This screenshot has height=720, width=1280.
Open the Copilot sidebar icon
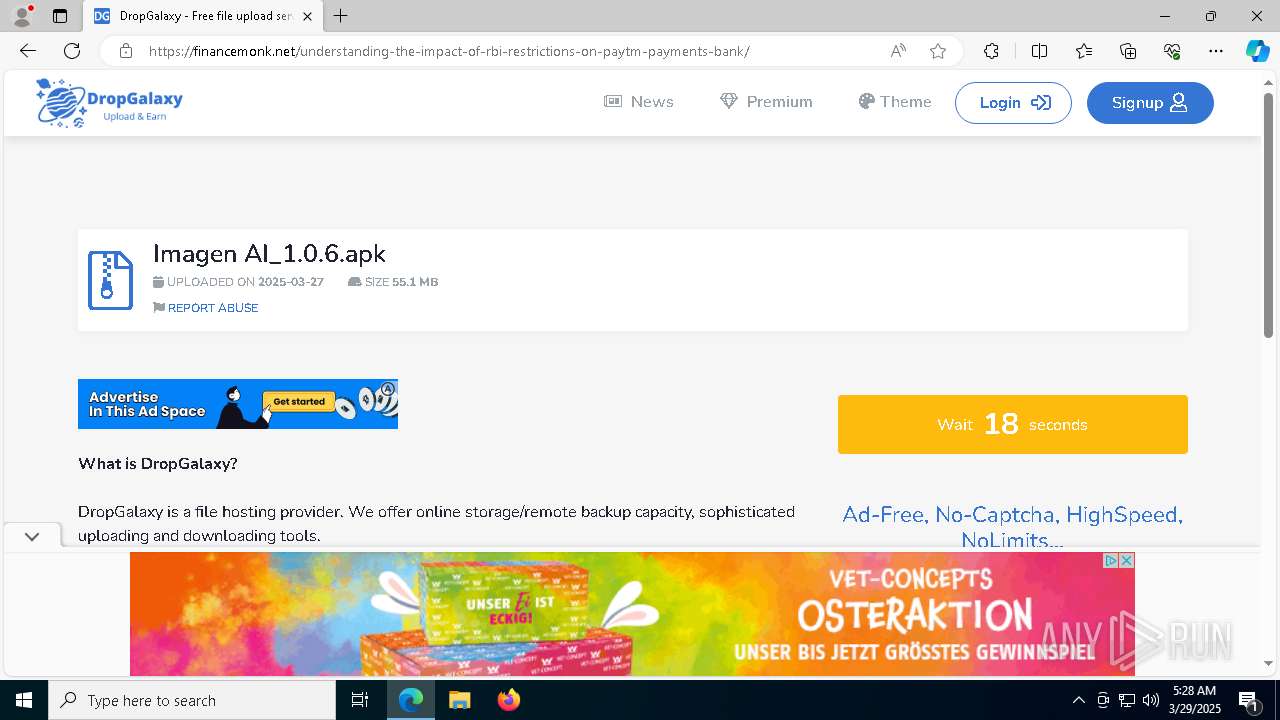(x=1257, y=51)
